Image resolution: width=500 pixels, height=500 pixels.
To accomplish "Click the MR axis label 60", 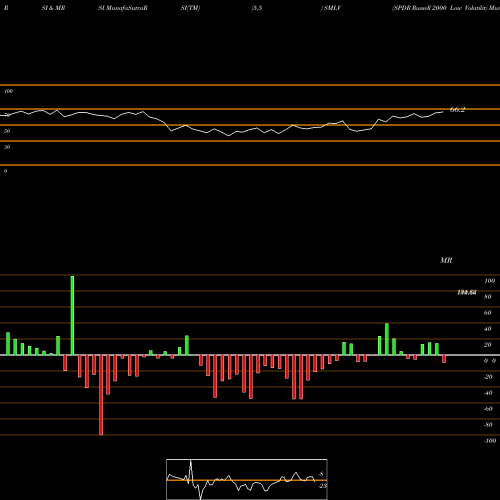I will tap(488, 313).
